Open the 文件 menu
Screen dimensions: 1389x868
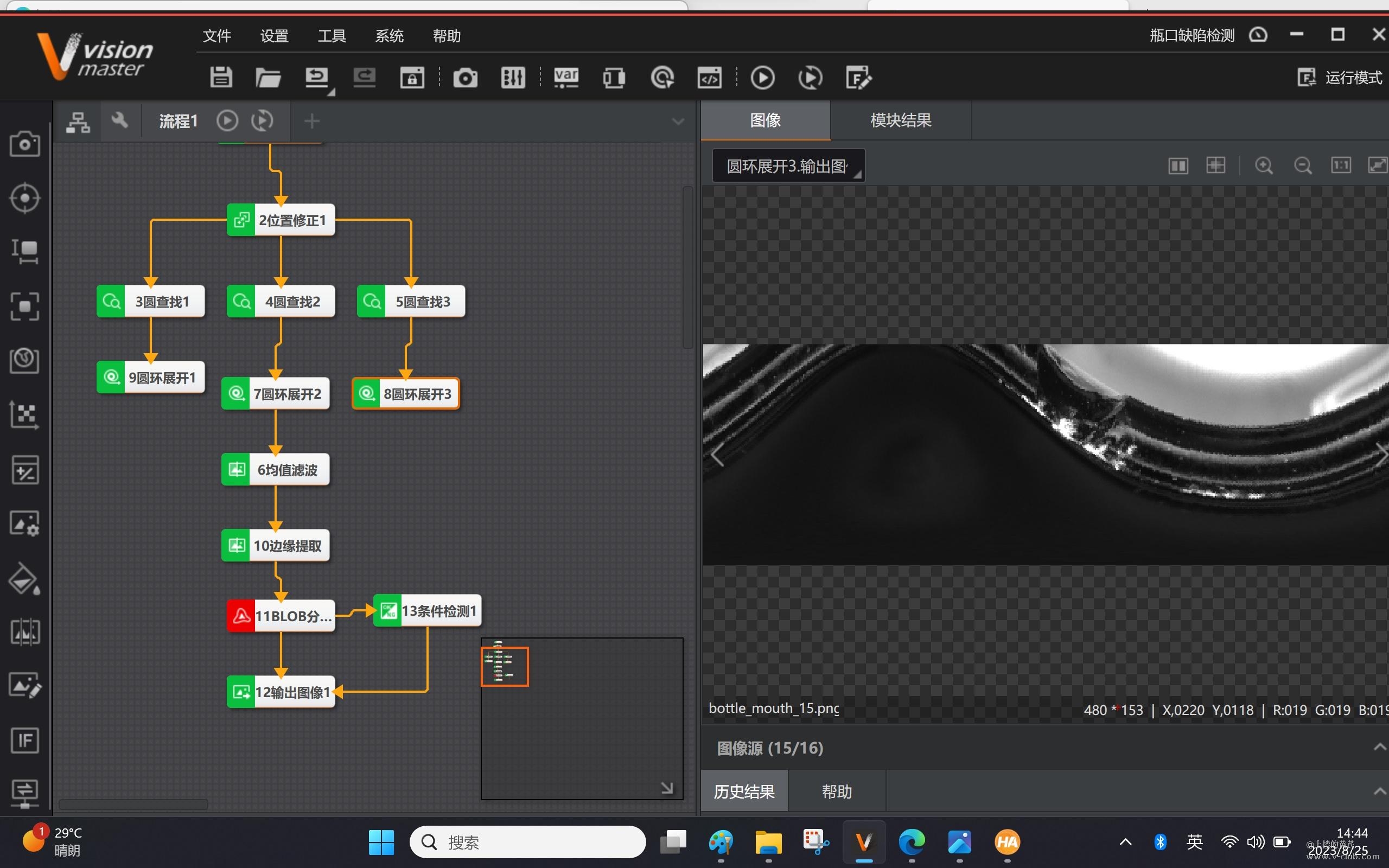pos(217,36)
